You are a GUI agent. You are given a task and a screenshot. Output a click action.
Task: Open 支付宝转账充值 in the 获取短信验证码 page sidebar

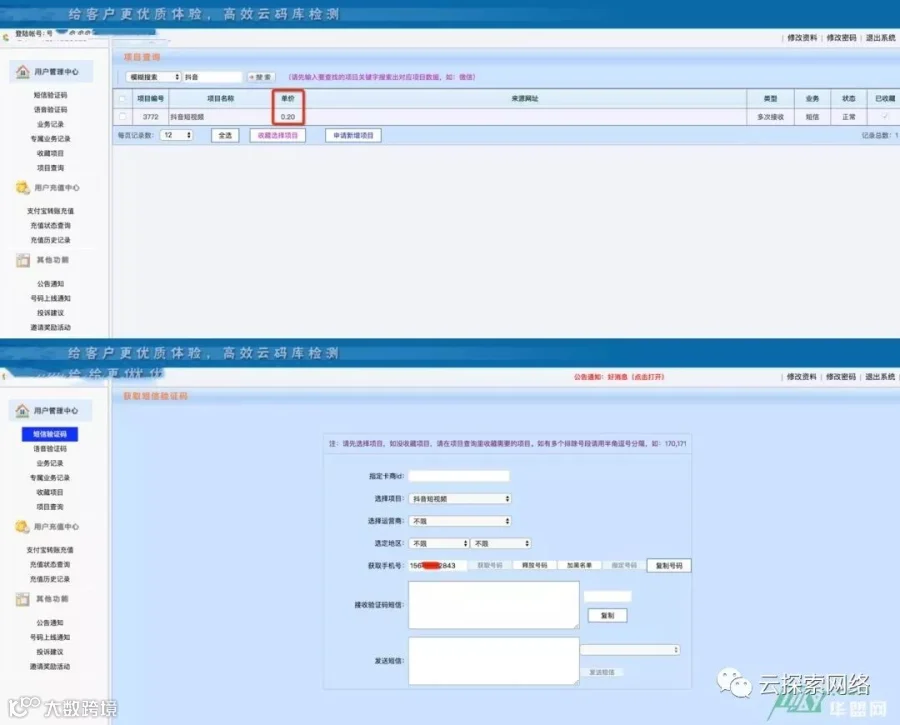click(x=49, y=550)
